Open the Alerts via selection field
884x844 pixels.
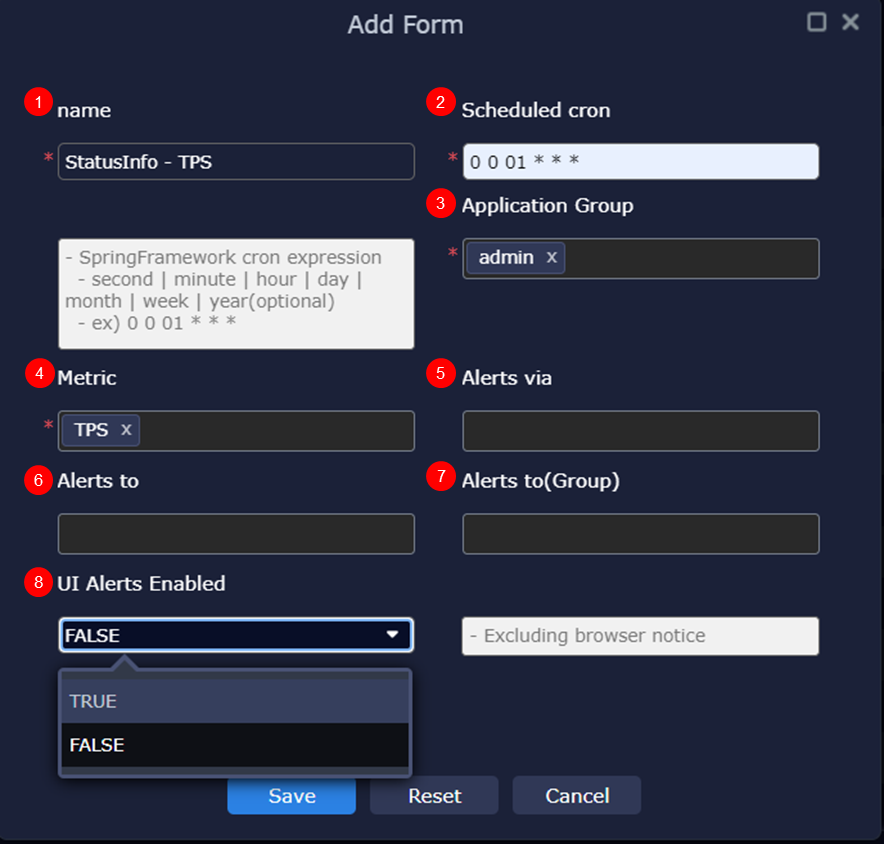pos(640,431)
